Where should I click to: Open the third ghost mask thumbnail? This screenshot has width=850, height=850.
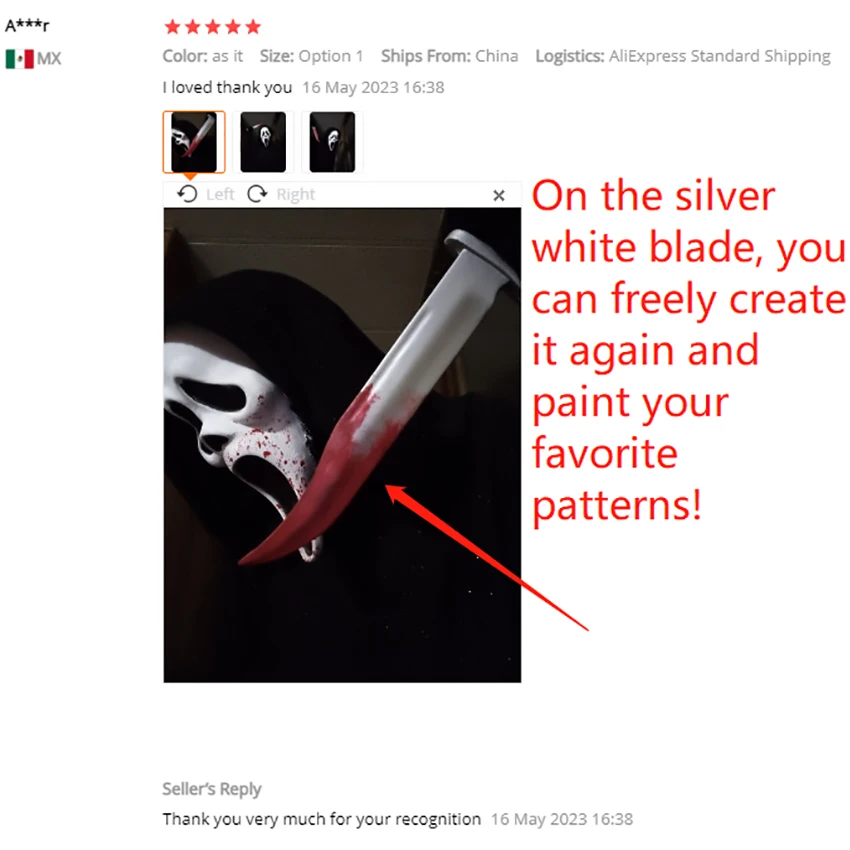(332, 142)
